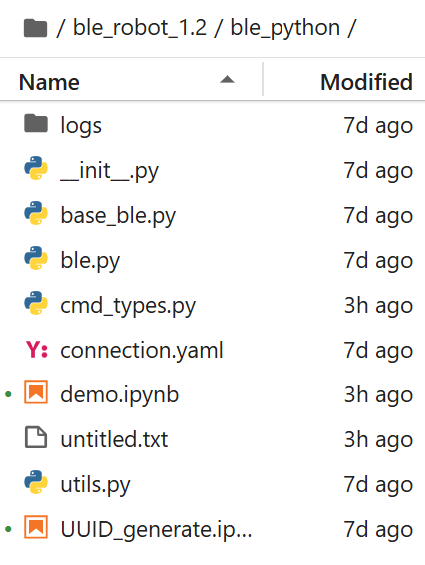Click modified time of cmd_types.py

[x=378, y=306]
